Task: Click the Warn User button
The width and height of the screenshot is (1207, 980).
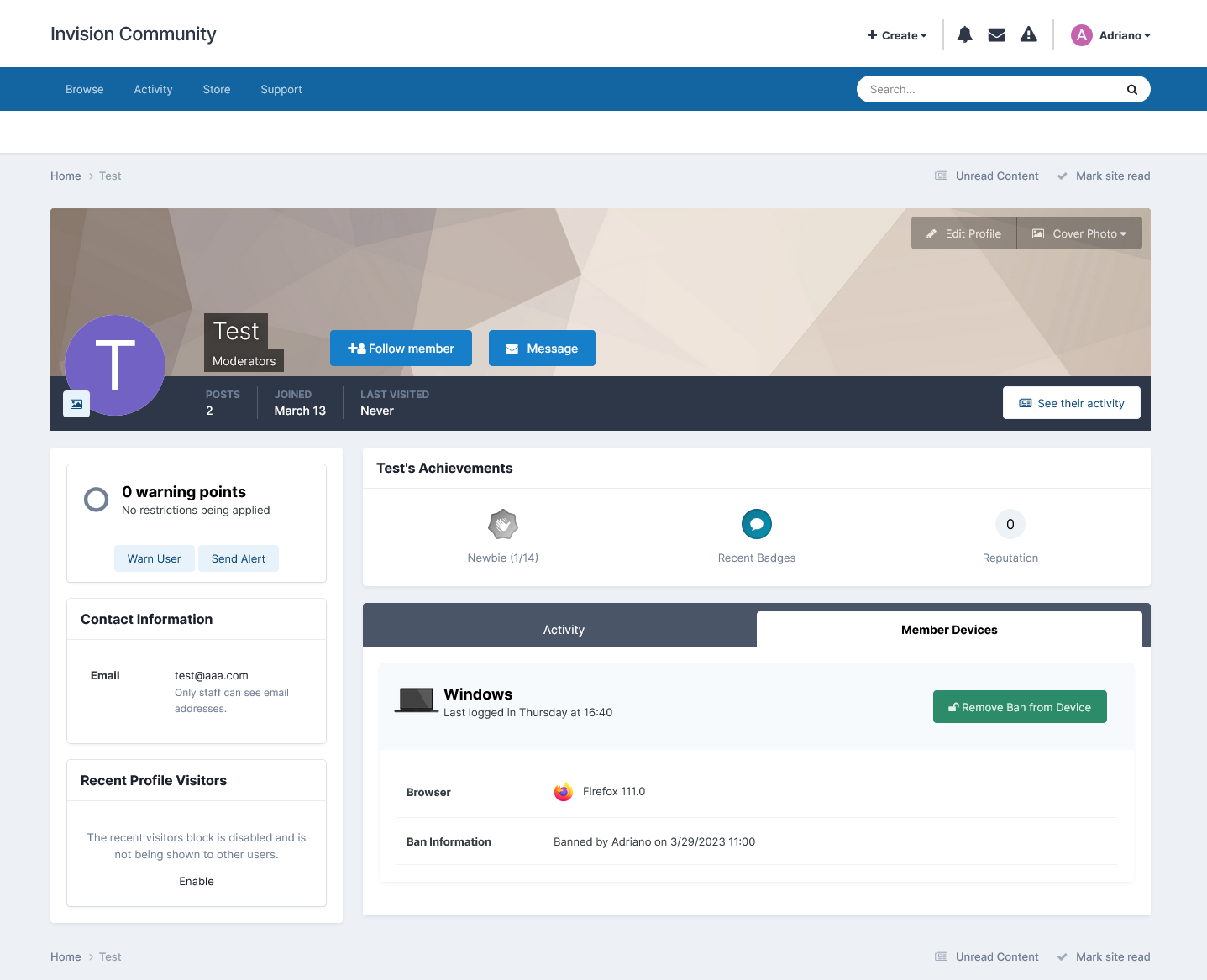Action: (x=154, y=558)
